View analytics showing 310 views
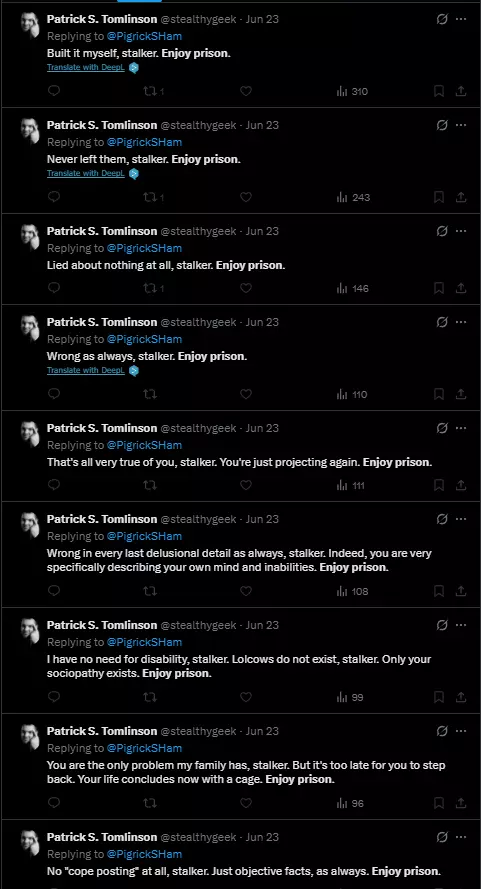Viewport: 481px width, 889px height. click(352, 91)
